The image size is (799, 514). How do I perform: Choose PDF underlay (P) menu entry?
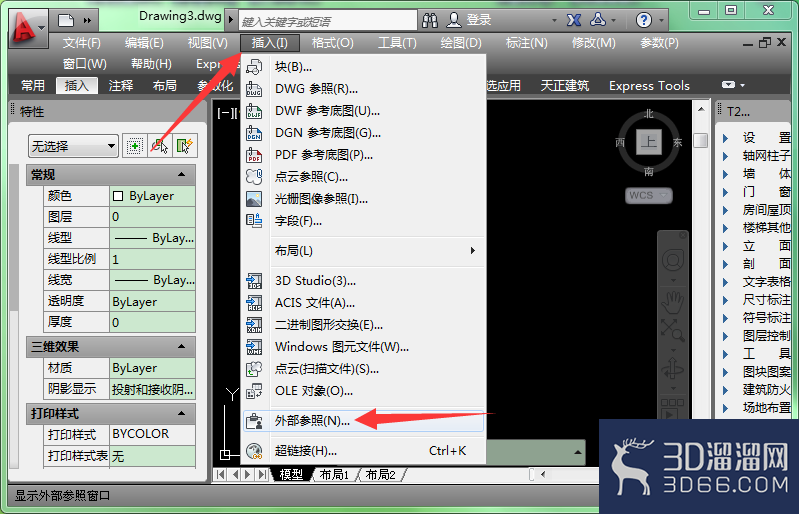pyautogui.click(x=363, y=155)
